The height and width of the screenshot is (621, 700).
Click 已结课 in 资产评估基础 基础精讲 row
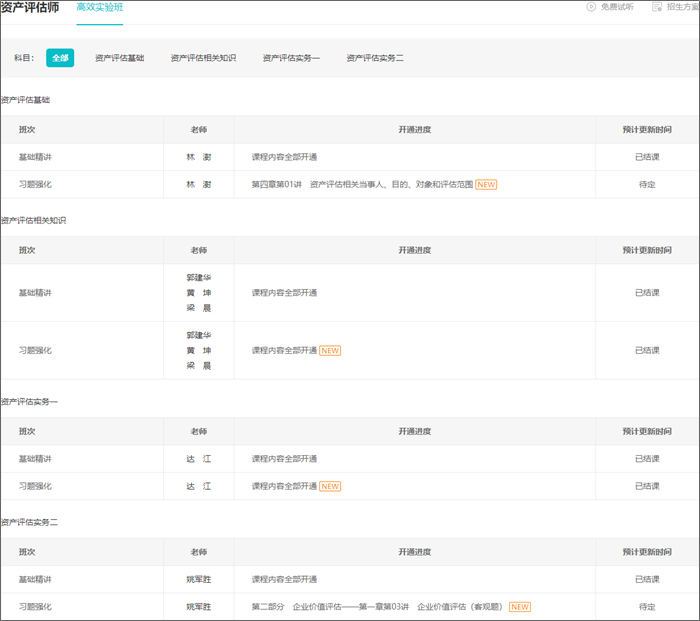click(647, 157)
